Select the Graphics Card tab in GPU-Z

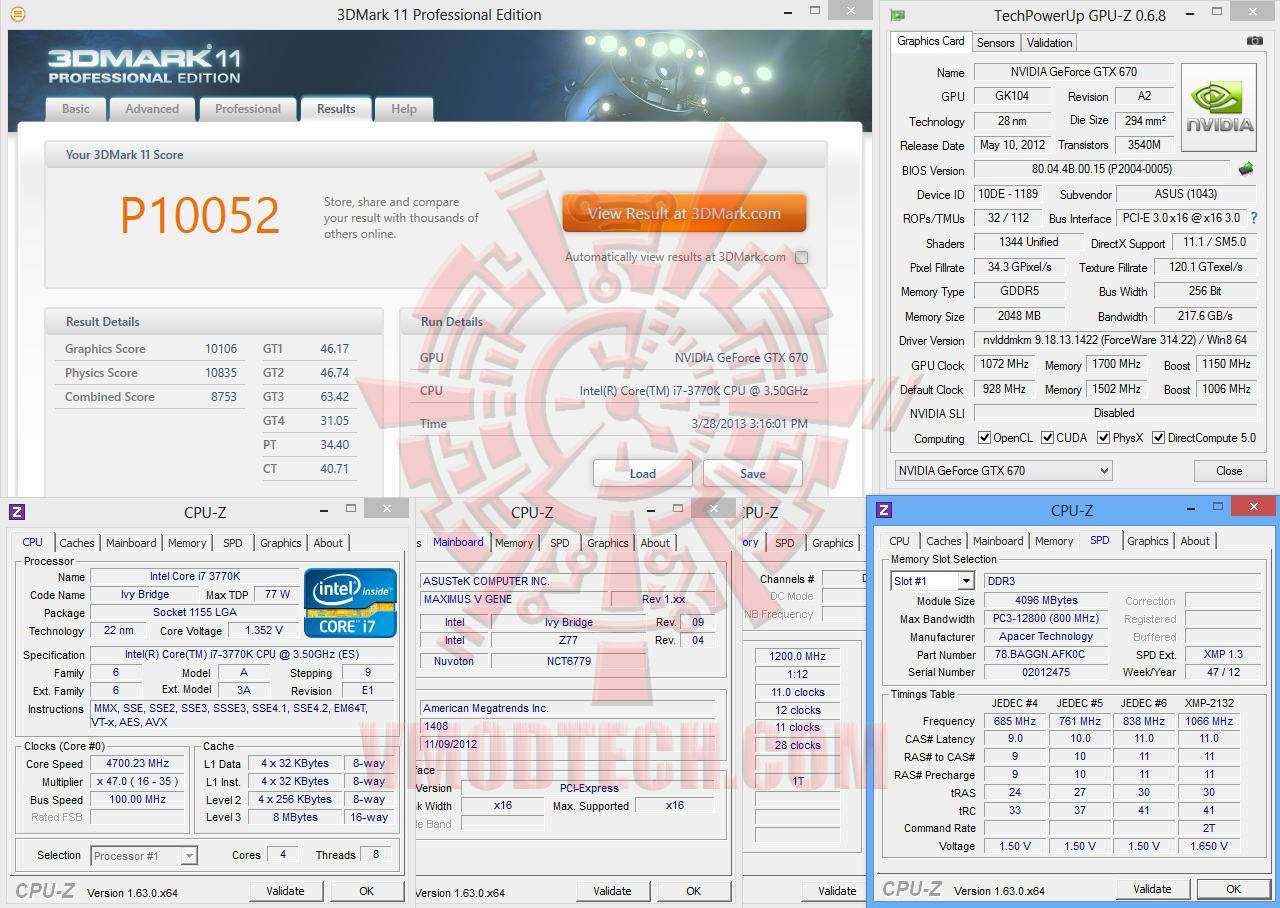tap(931, 41)
